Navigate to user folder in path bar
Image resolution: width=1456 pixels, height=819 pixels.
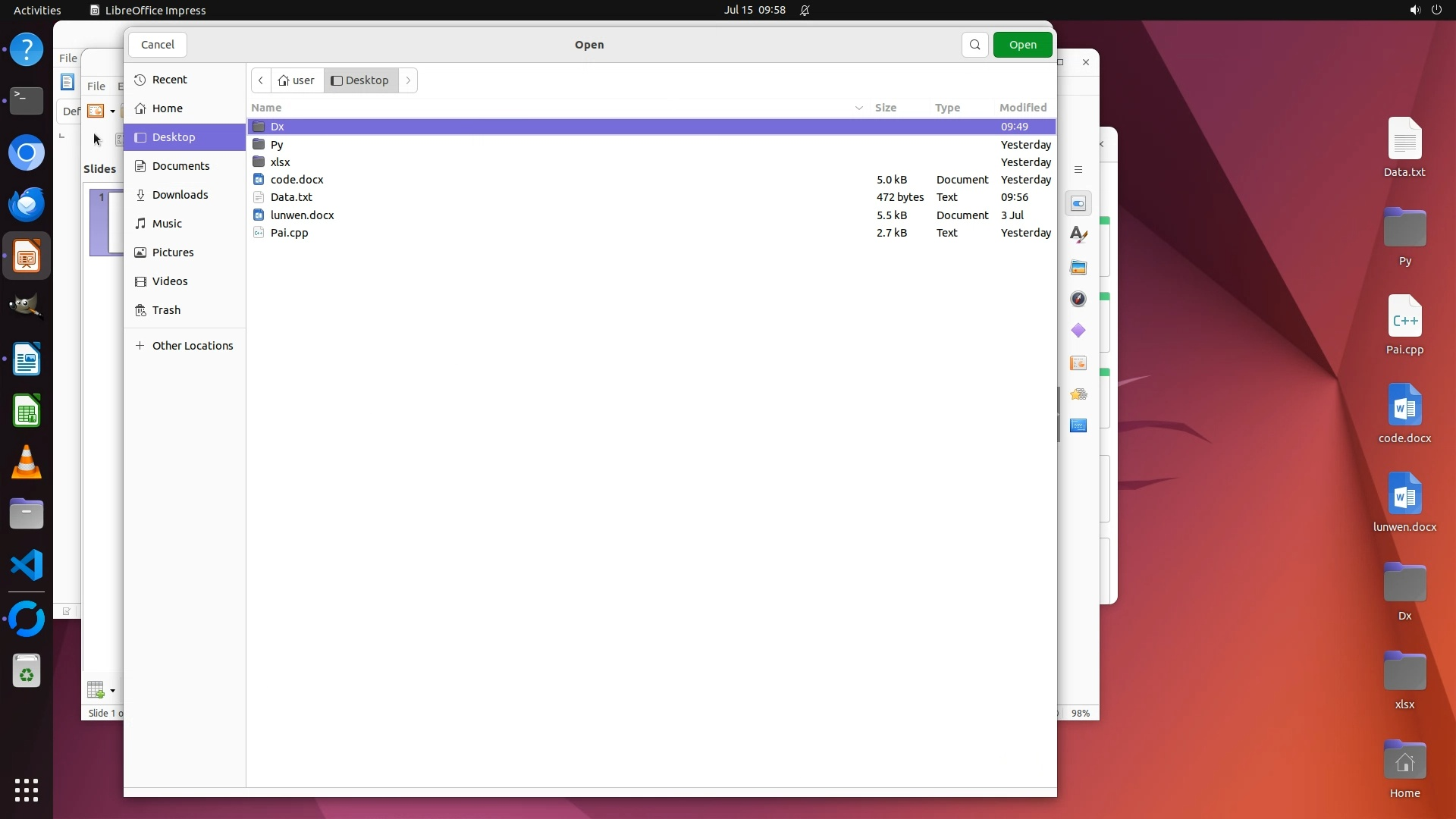297,80
